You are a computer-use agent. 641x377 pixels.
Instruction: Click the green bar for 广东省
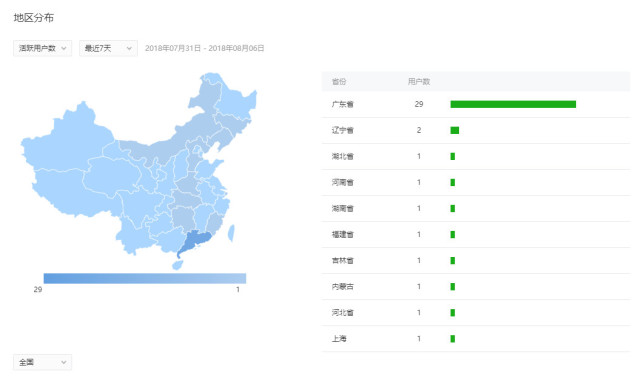coord(513,104)
